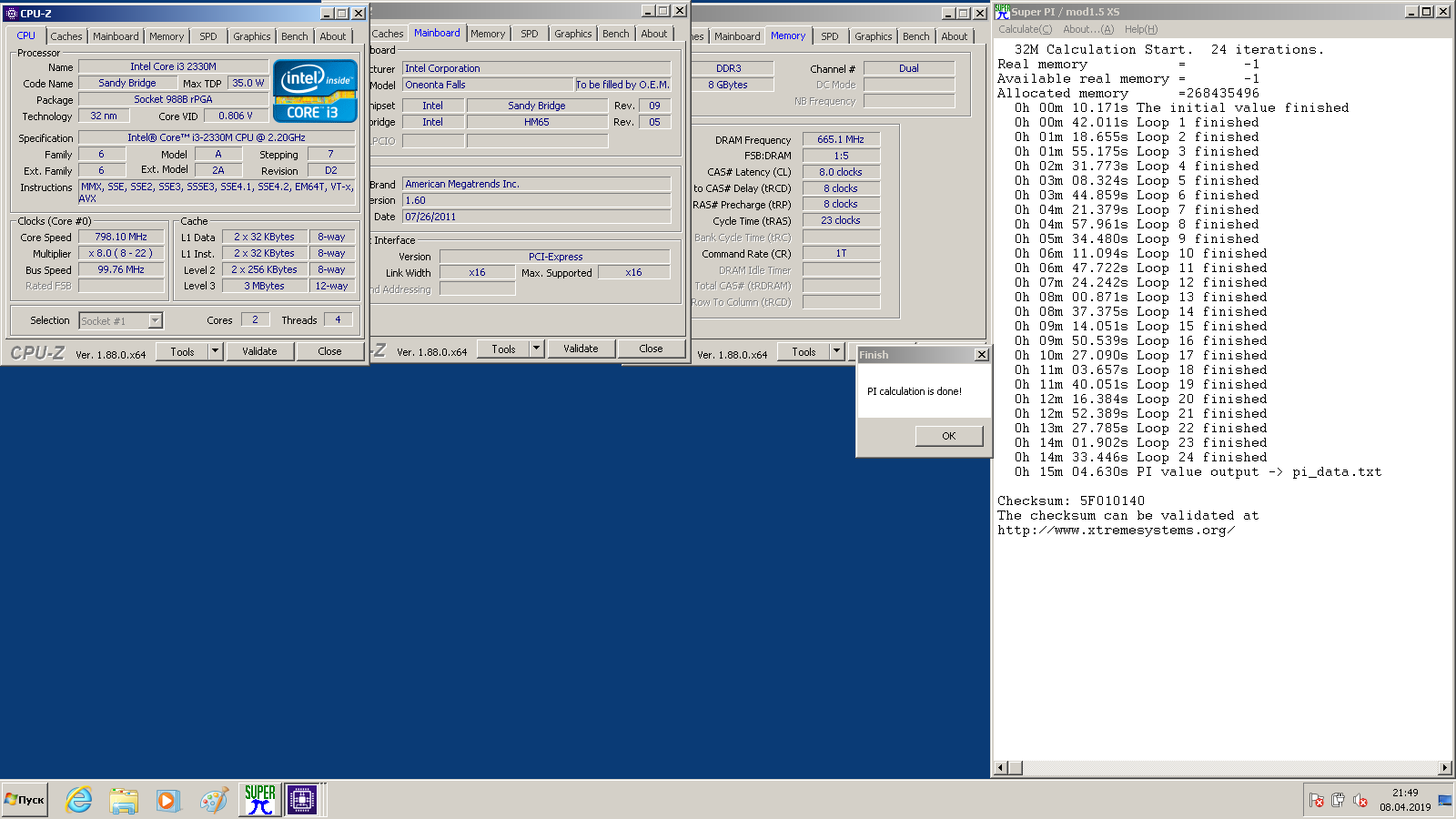The image size is (1456, 819).
Task: Click Tools button in the Mainboard window
Action: (503, 349)
